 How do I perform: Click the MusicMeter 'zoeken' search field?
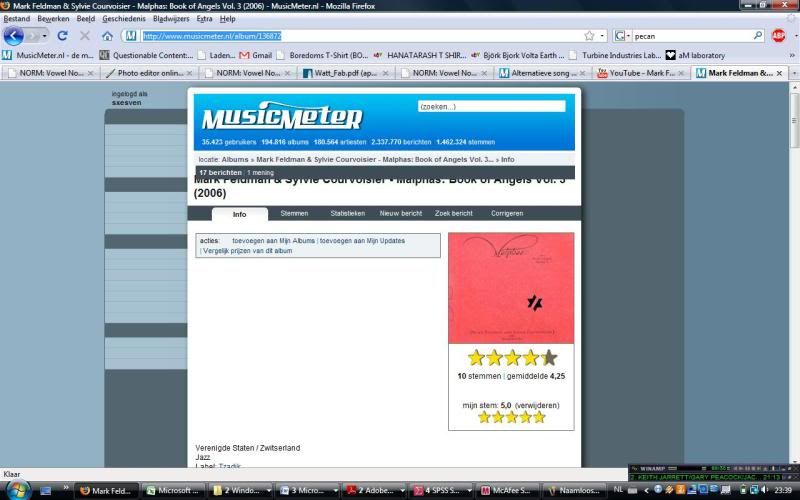click(490, 106)
